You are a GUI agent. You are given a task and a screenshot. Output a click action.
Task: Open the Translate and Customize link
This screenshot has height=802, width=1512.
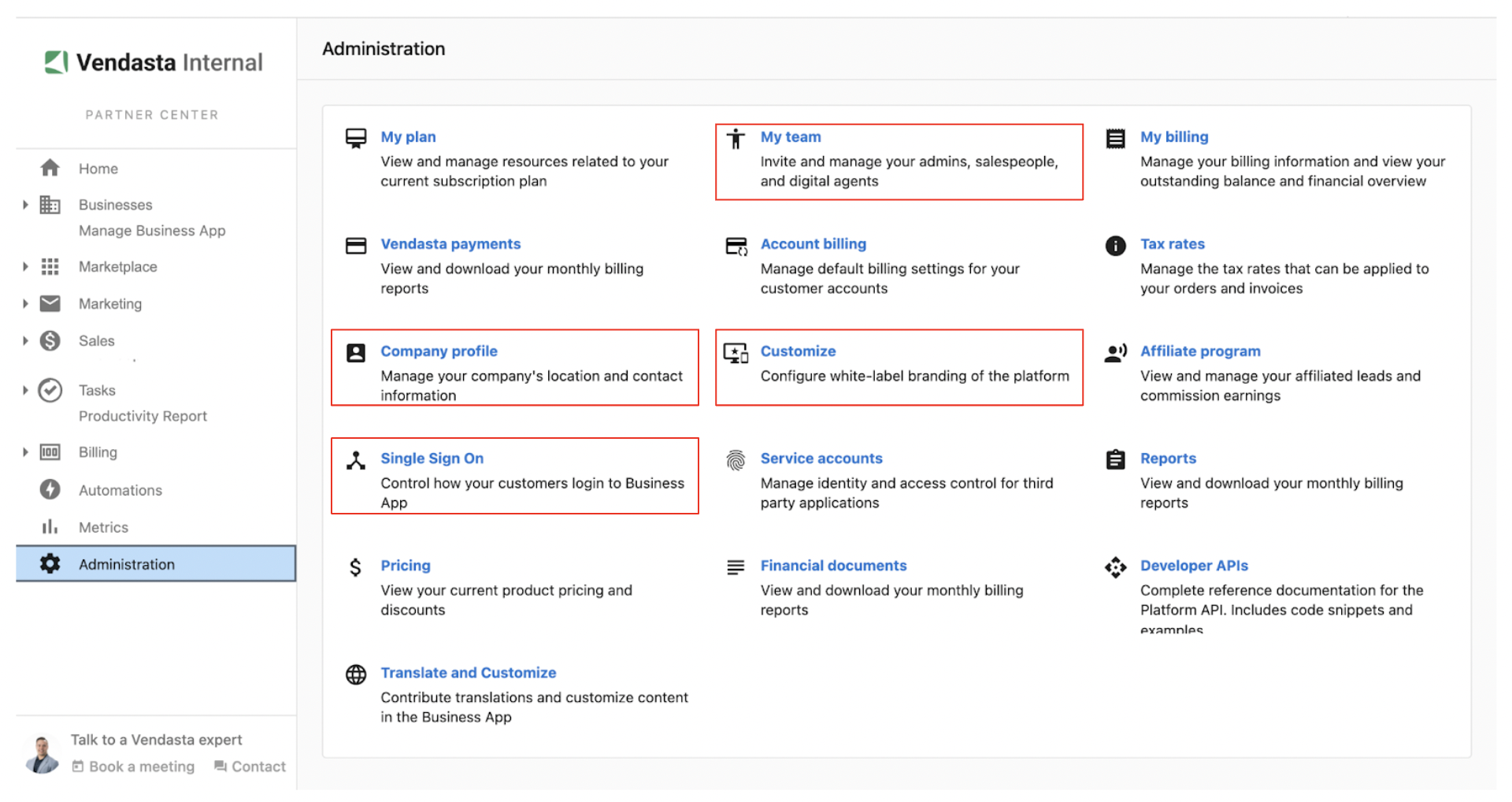tap(468, 672)
